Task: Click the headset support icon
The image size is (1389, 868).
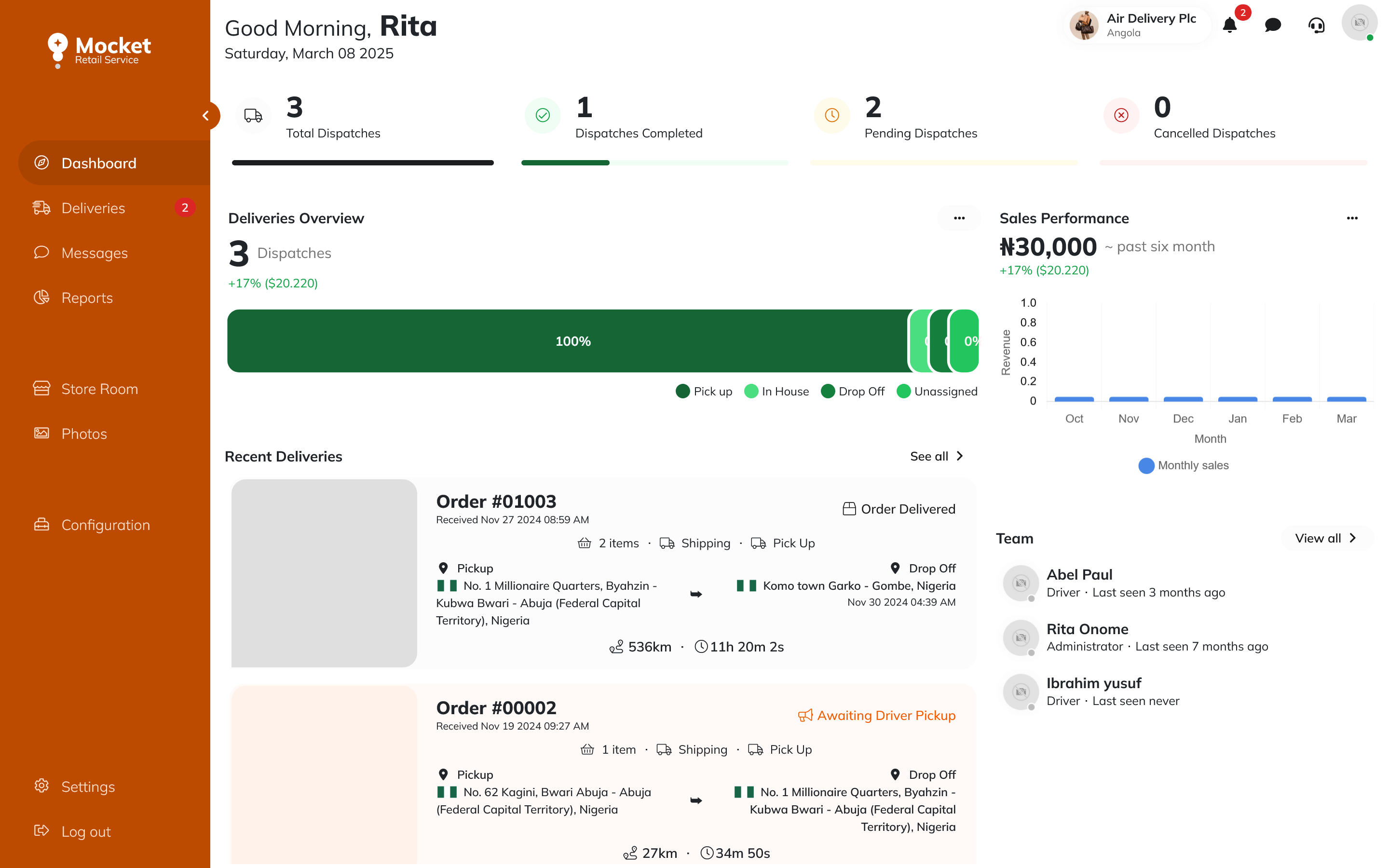Action: (x=1316, y=25)
